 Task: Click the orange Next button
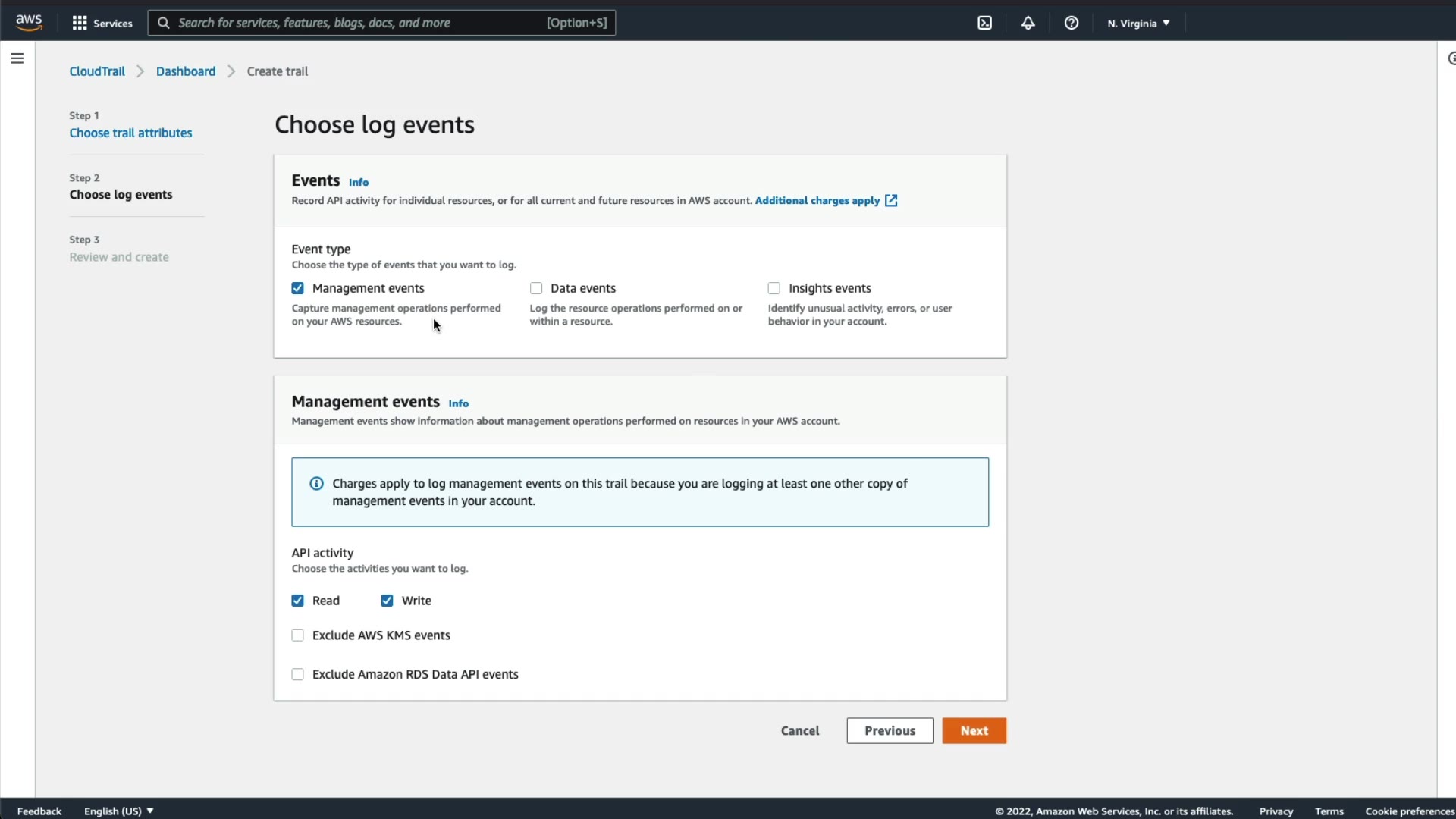974,730
